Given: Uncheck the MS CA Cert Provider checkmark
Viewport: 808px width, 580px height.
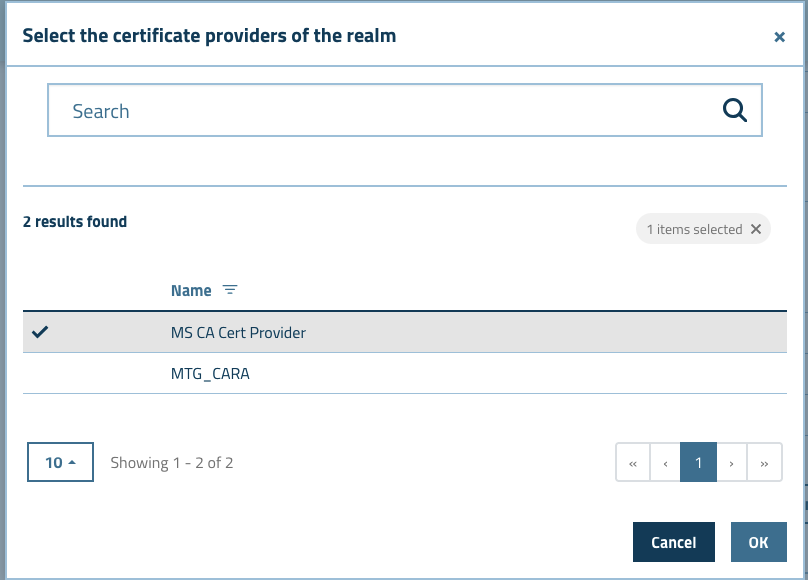Looking at the screenshot, I should coord(40,332).
